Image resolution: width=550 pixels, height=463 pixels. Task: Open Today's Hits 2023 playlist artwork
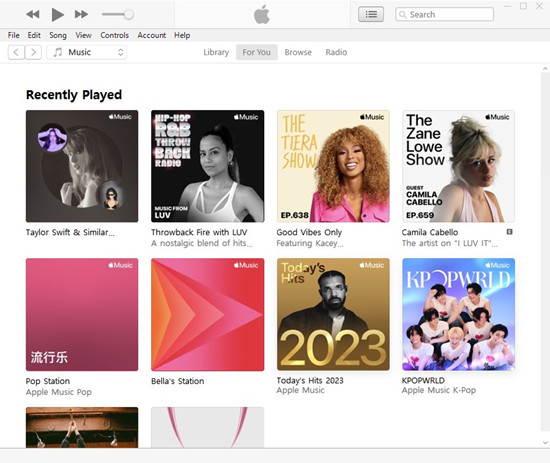[x=333, y=315]
